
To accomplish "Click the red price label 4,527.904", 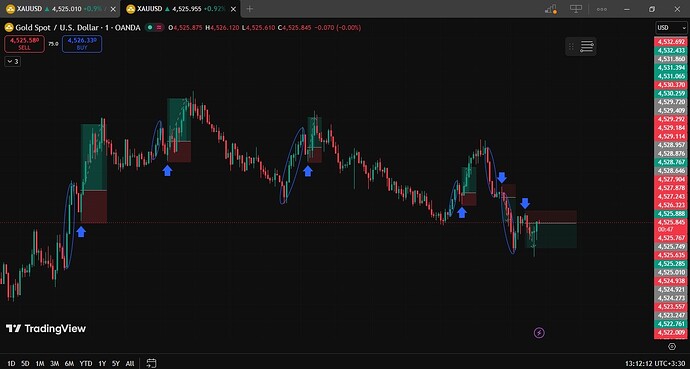I will [x=671, y=179].
